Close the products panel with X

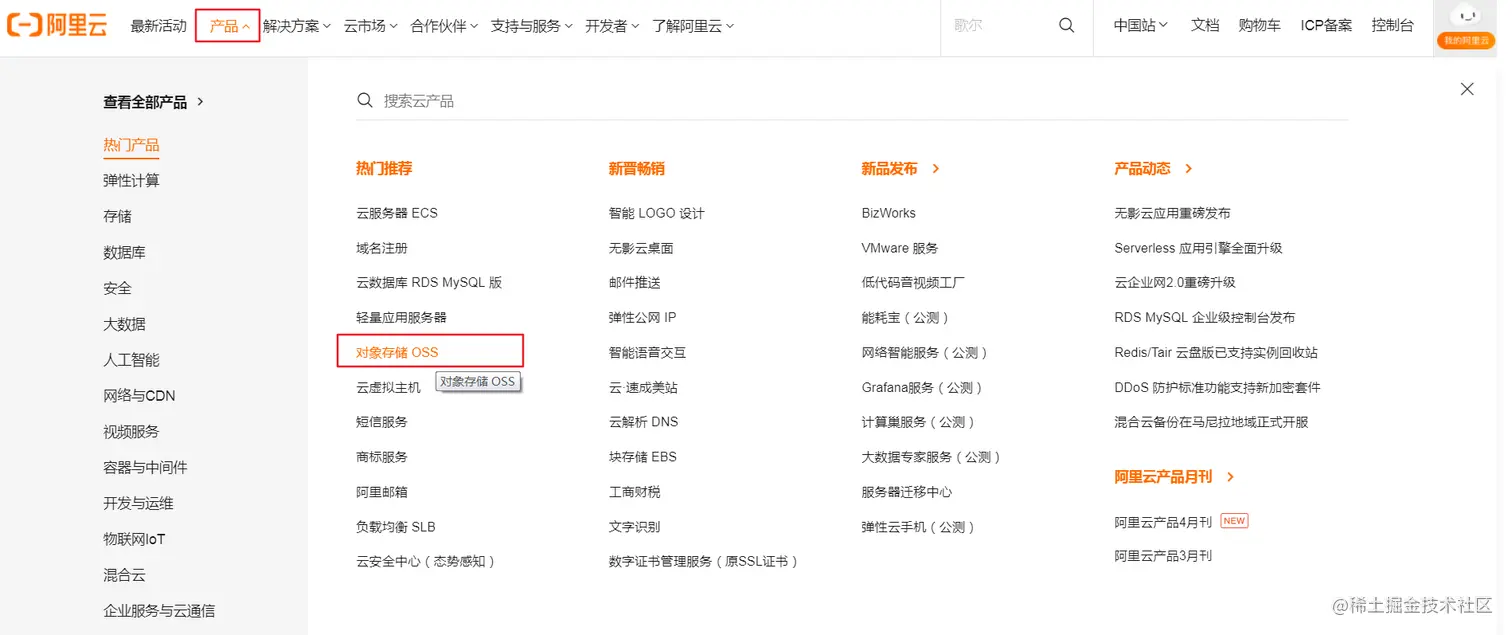coord(1467,89)
